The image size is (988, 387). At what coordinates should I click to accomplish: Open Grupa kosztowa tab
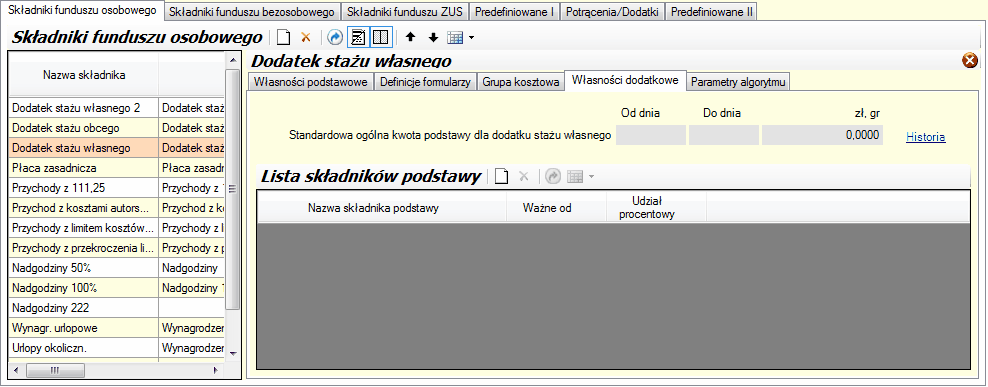click(x=520, y=83)
